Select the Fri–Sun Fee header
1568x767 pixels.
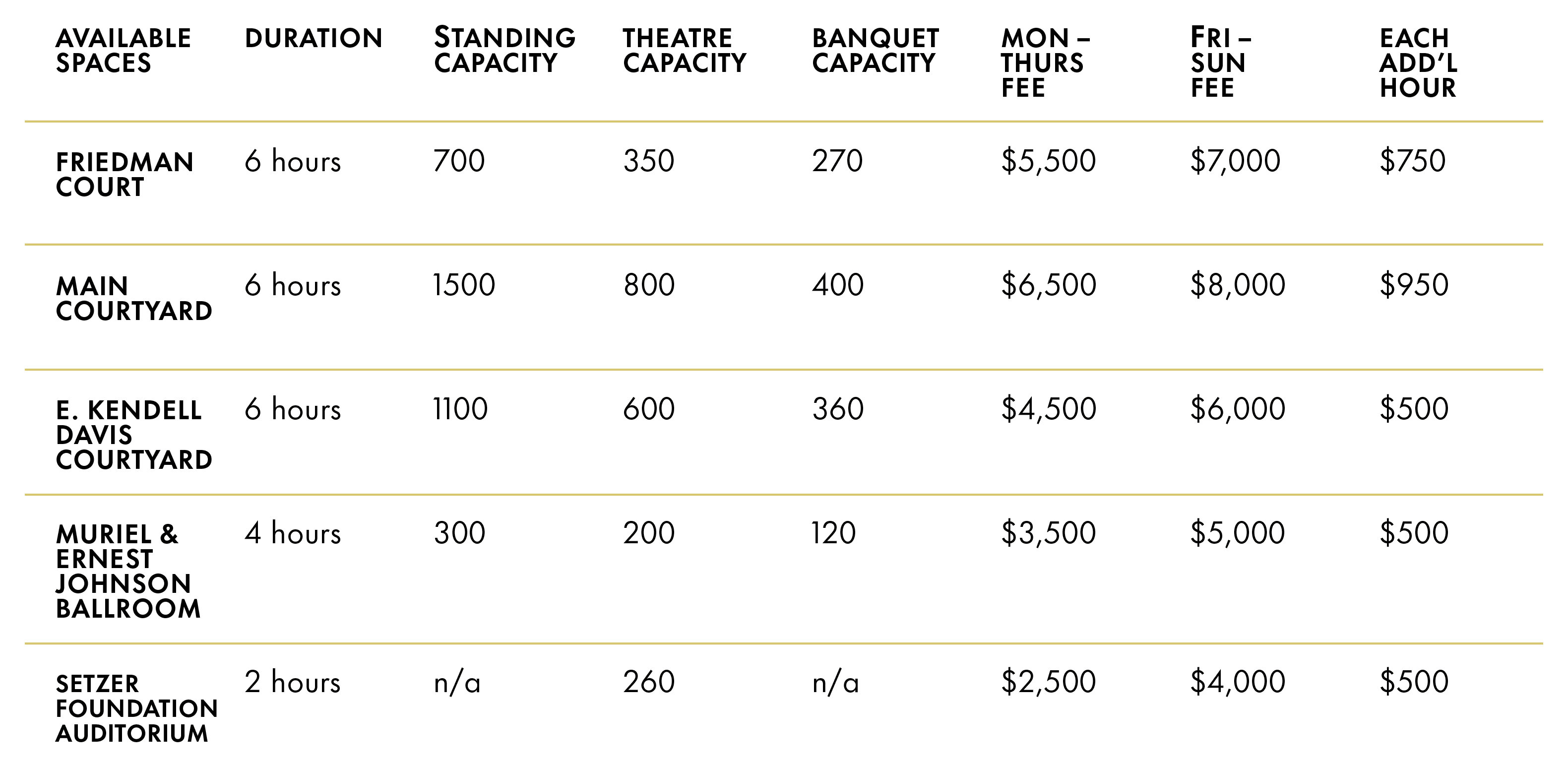(x=1220, y=63)
